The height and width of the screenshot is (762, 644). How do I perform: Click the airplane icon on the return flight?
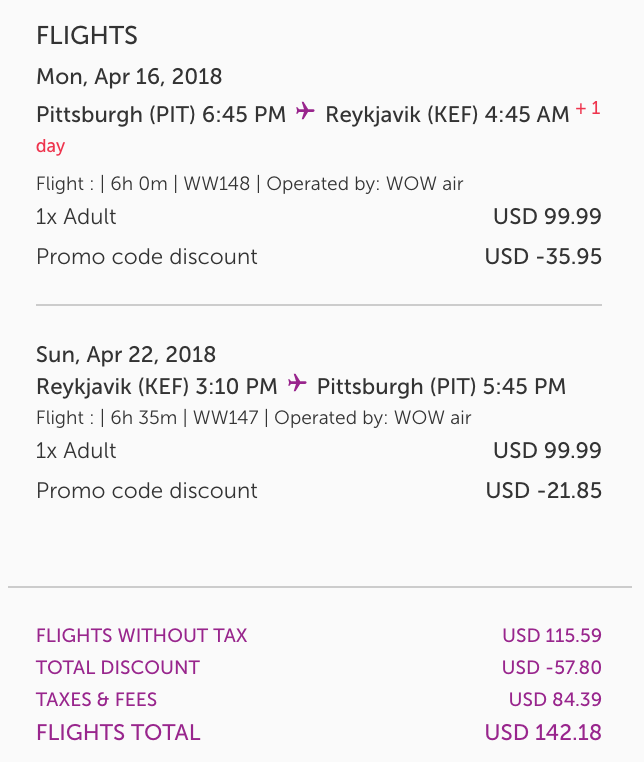pos(297,385)
